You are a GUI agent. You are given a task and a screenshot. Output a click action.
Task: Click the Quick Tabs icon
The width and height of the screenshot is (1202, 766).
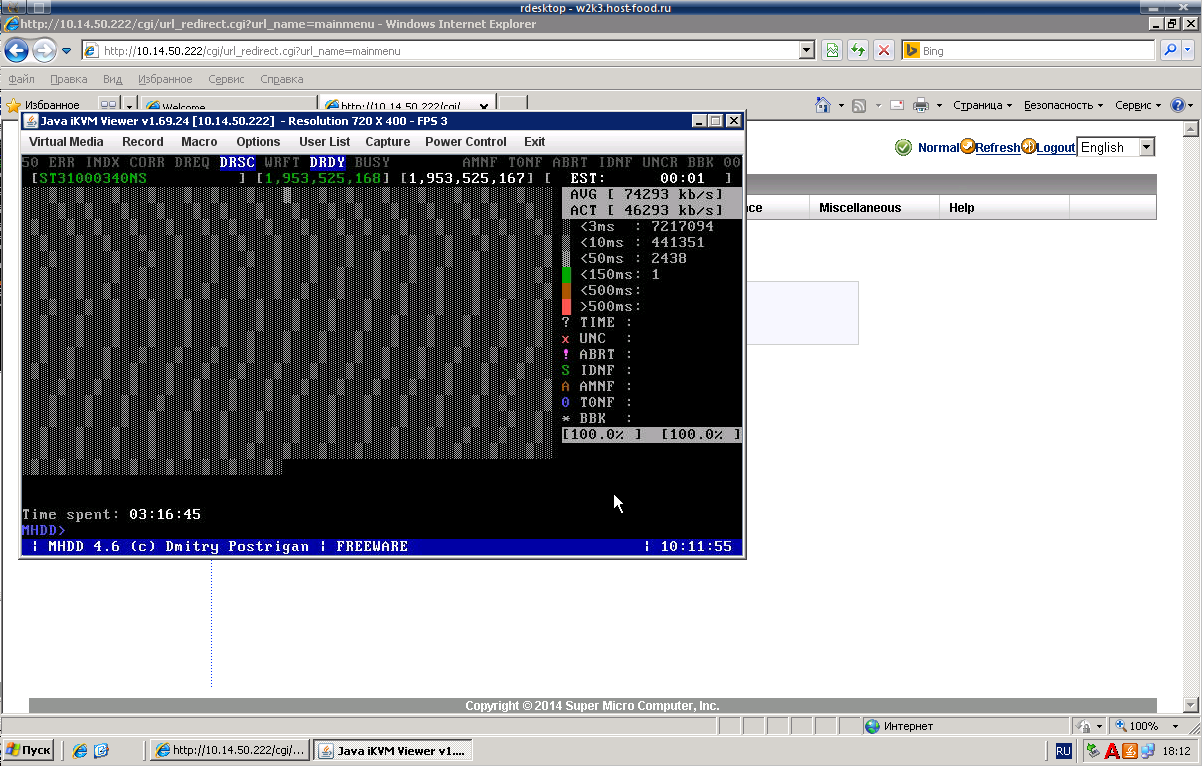pyautogui.click(x=109, y=105)
